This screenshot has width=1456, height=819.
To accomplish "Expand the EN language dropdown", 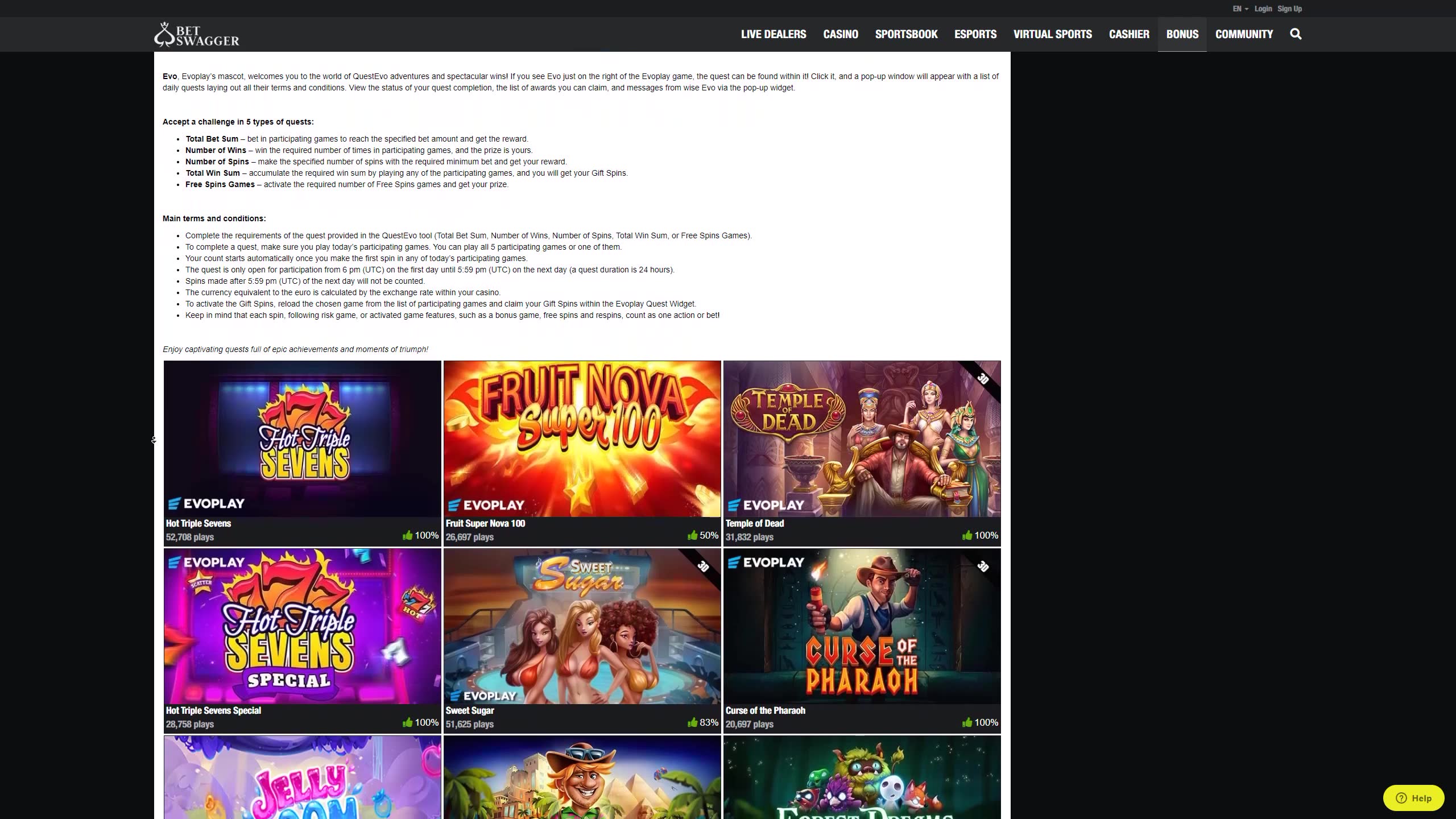I will pyautogui.click(x=1240, y=9).
